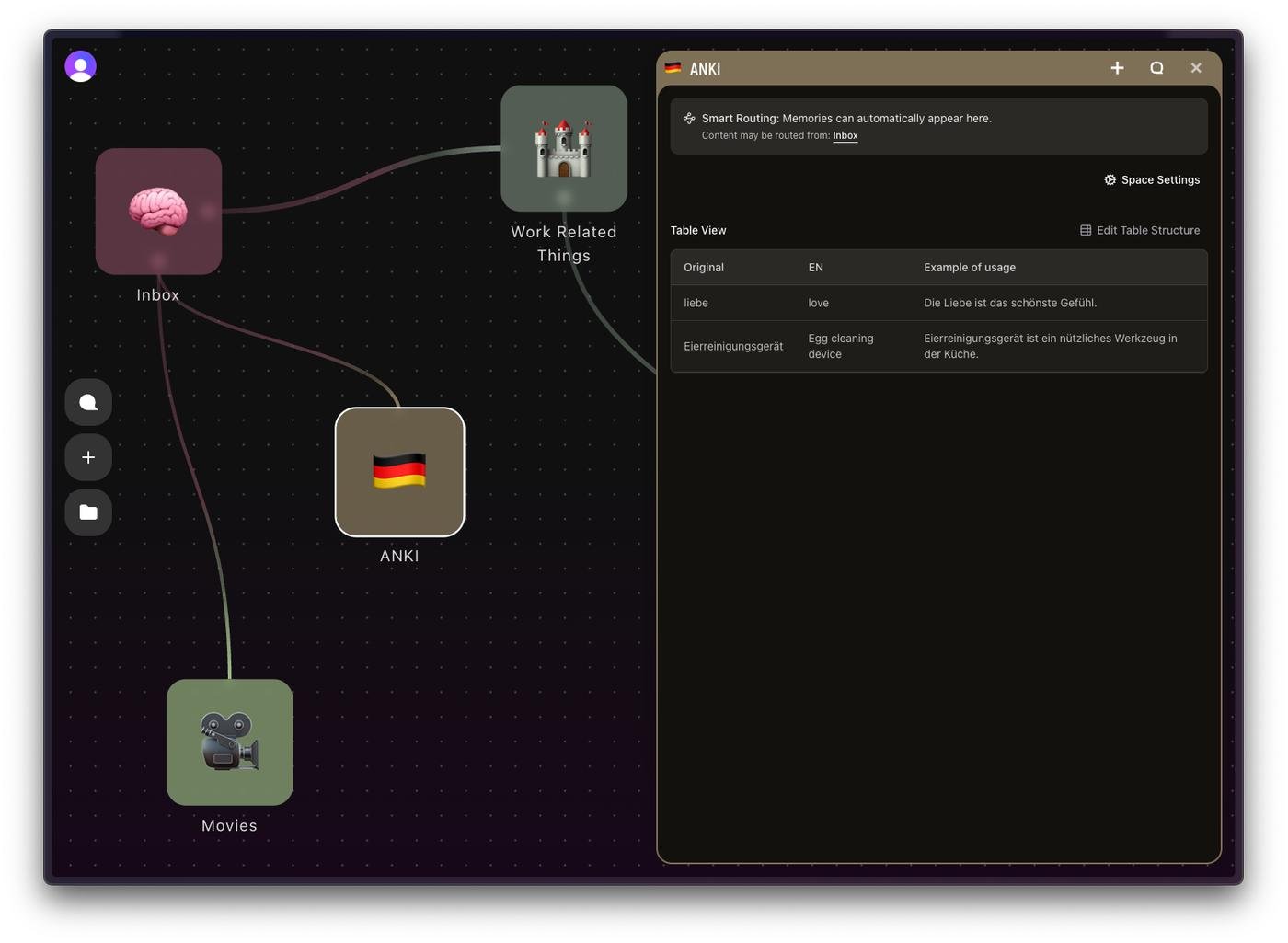Click the 'Work Related Things' label
The image size is (1288, 943).
564,244
